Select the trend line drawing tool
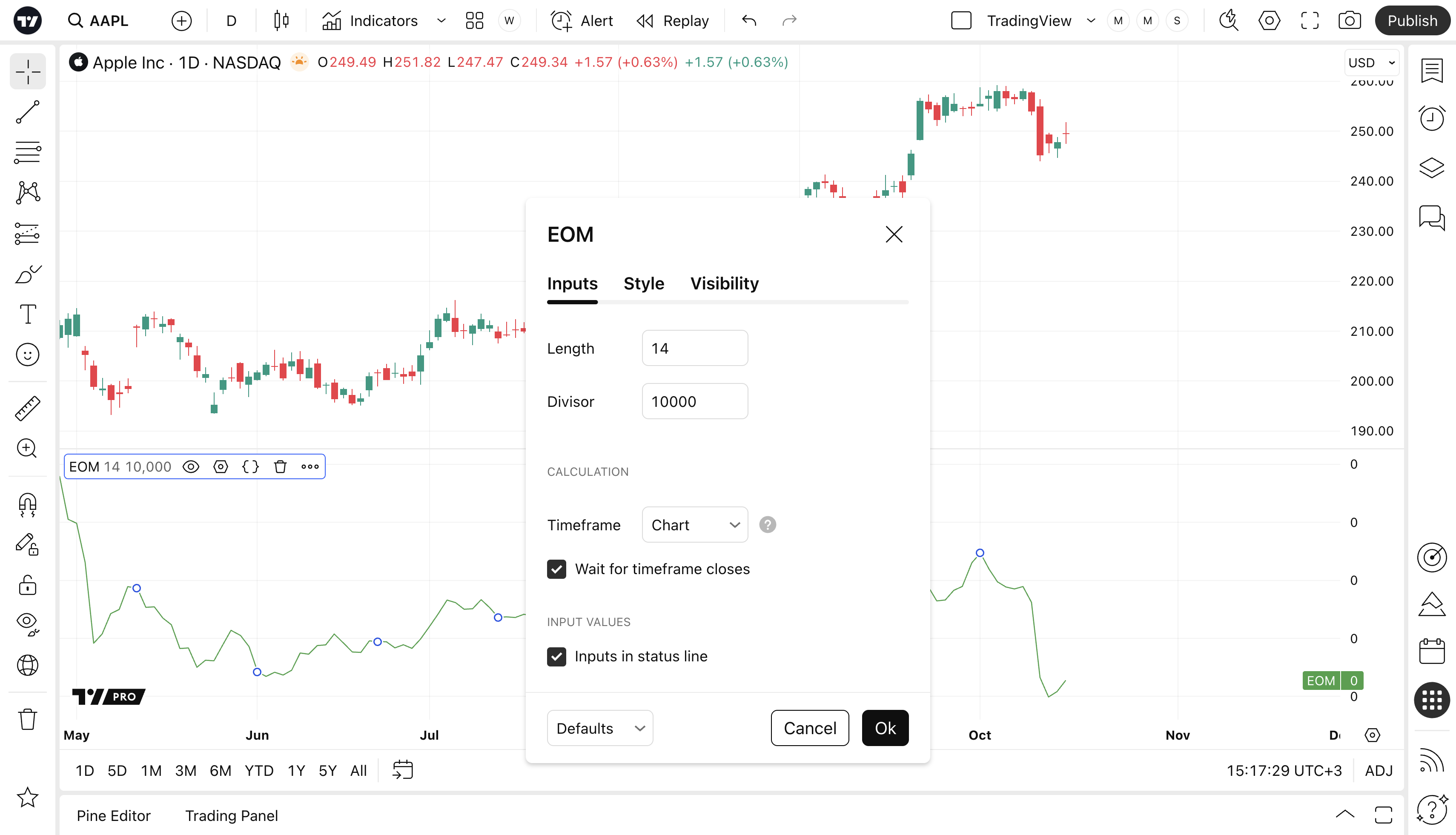Screen dimensions: 1456x835 pos(28,112)
